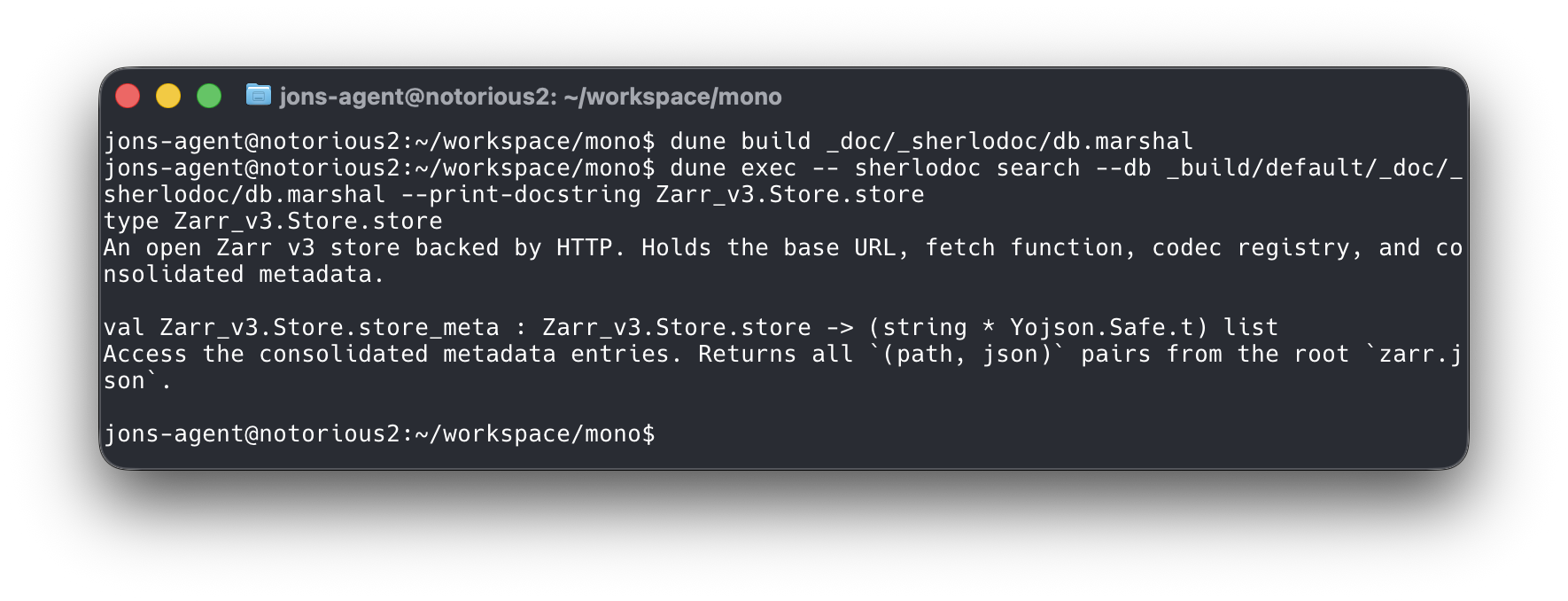Viewport: 1568px width, 601px height.
Task: Click the word "HTTP" in the docstring
Action: [584, 248]
